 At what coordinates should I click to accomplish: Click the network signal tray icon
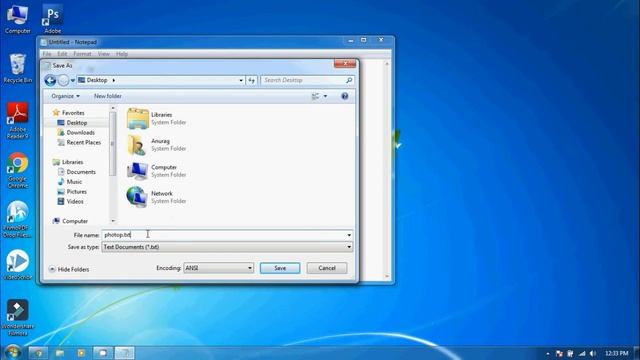click(x=582, y=353)
